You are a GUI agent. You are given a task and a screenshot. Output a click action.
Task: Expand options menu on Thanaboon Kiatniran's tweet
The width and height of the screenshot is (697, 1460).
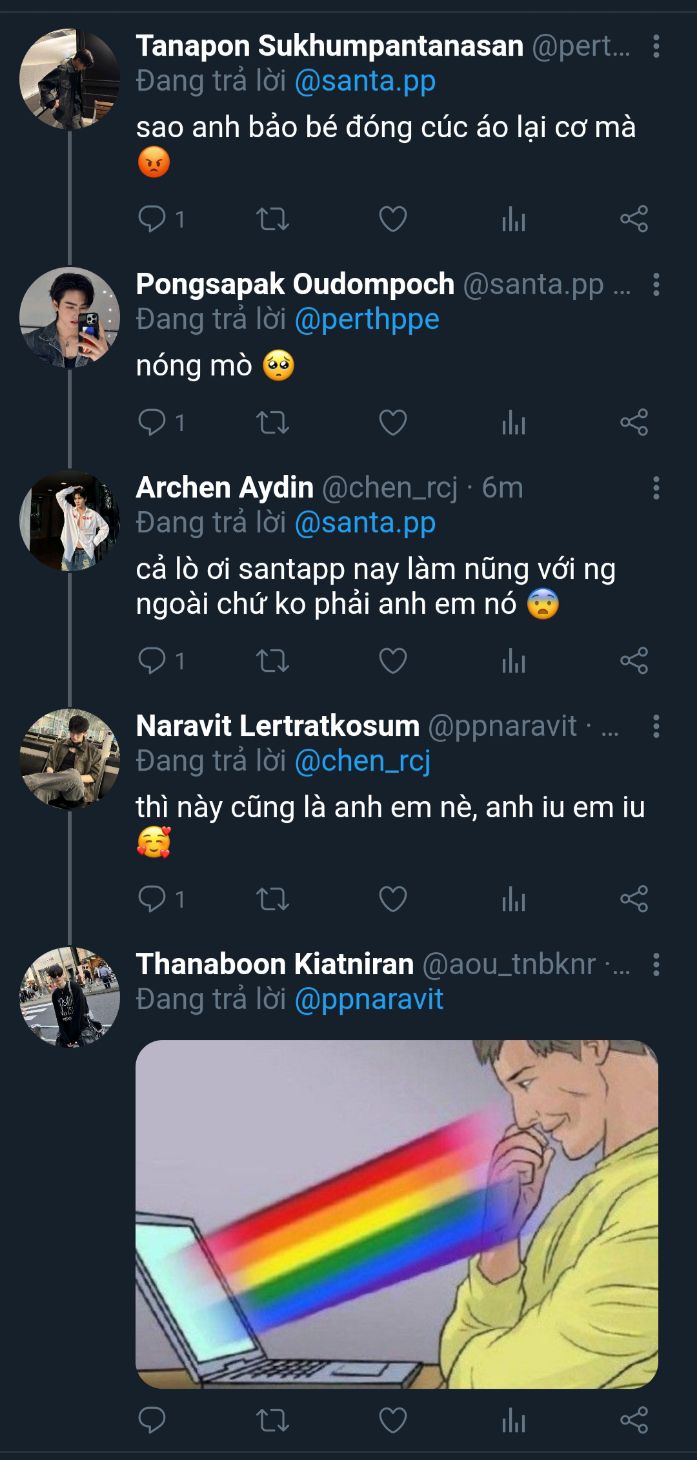pyautogui.click(x=656, y=964)
